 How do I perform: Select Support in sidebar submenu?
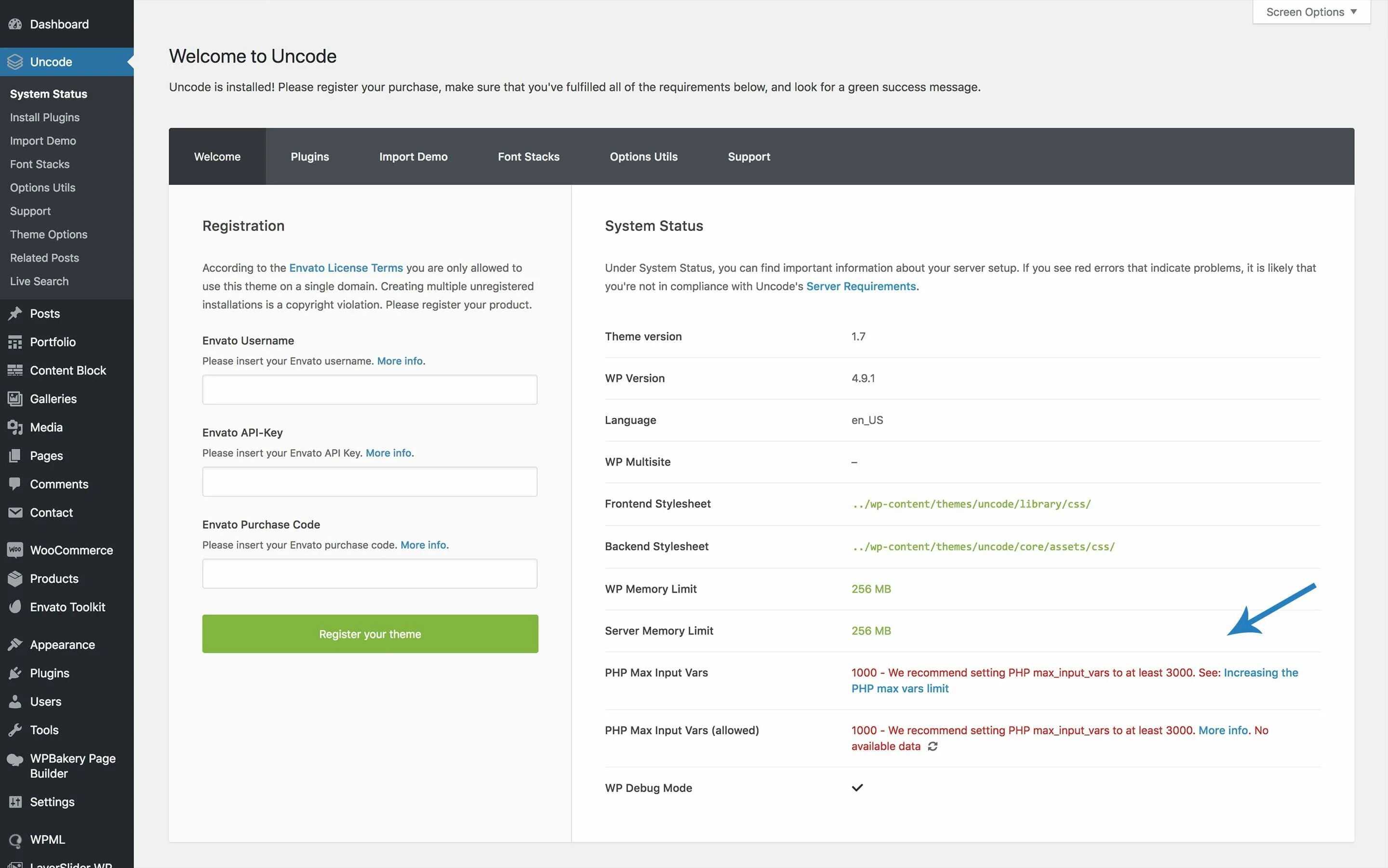coord(30,211)
